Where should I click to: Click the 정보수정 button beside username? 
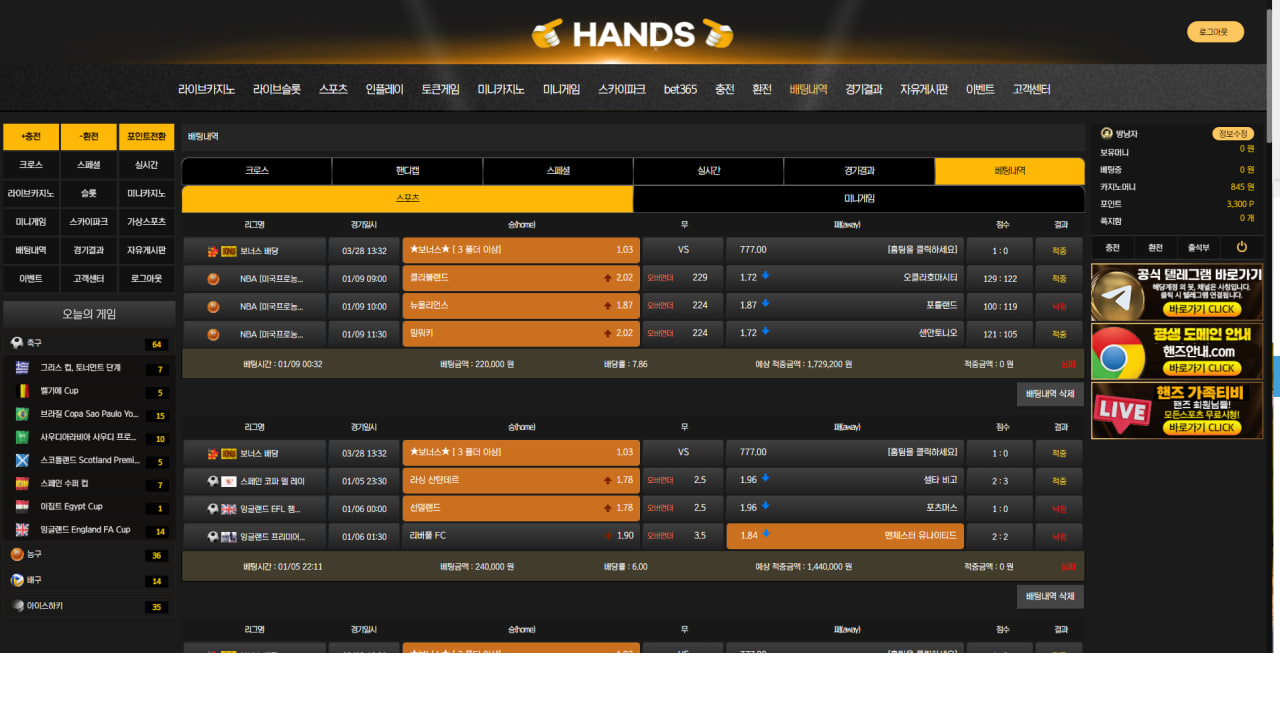(x=1232, y=134)
